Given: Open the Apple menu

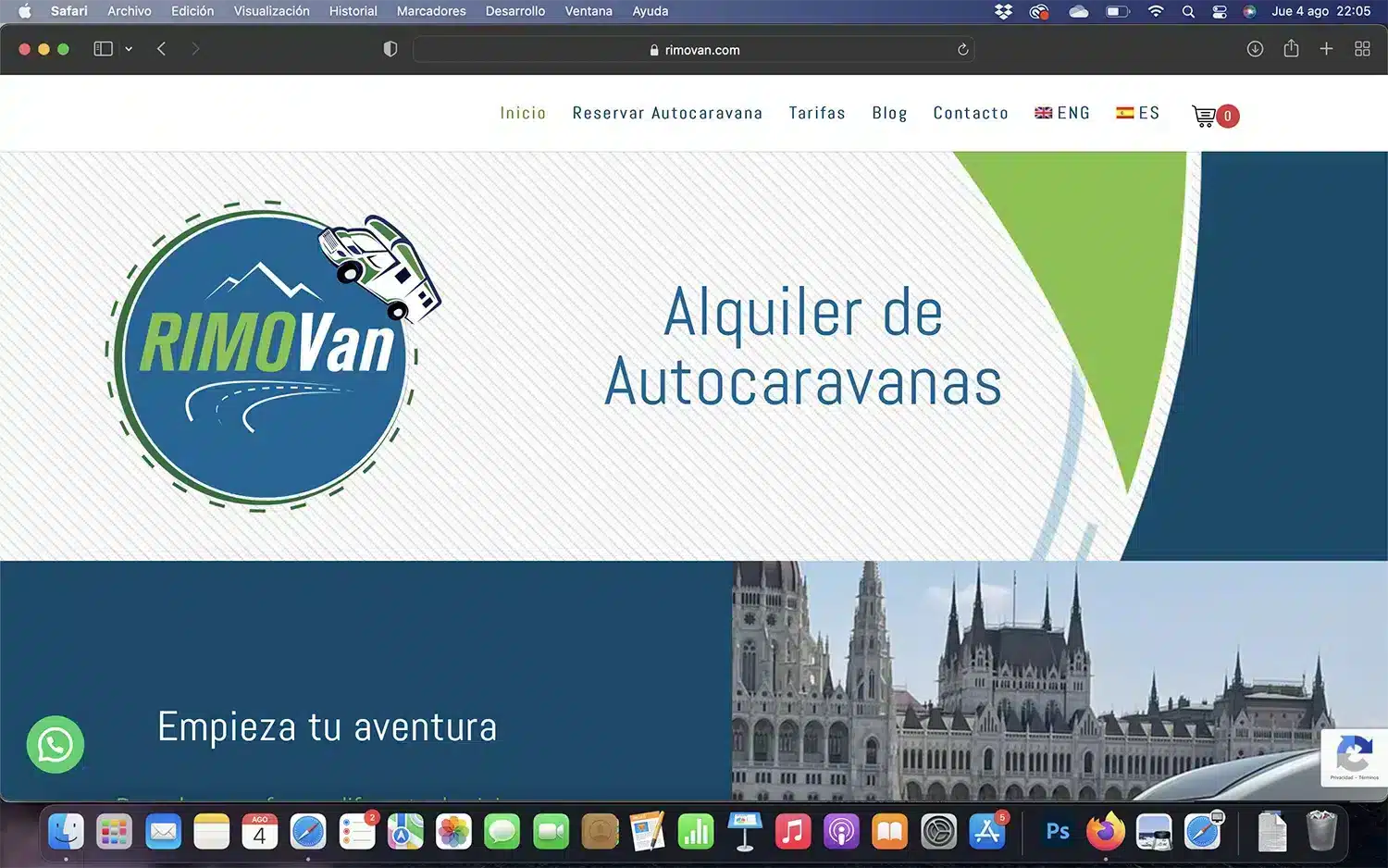Looking at the screenshot, I should pyautogui.click(x=25, y=11).
